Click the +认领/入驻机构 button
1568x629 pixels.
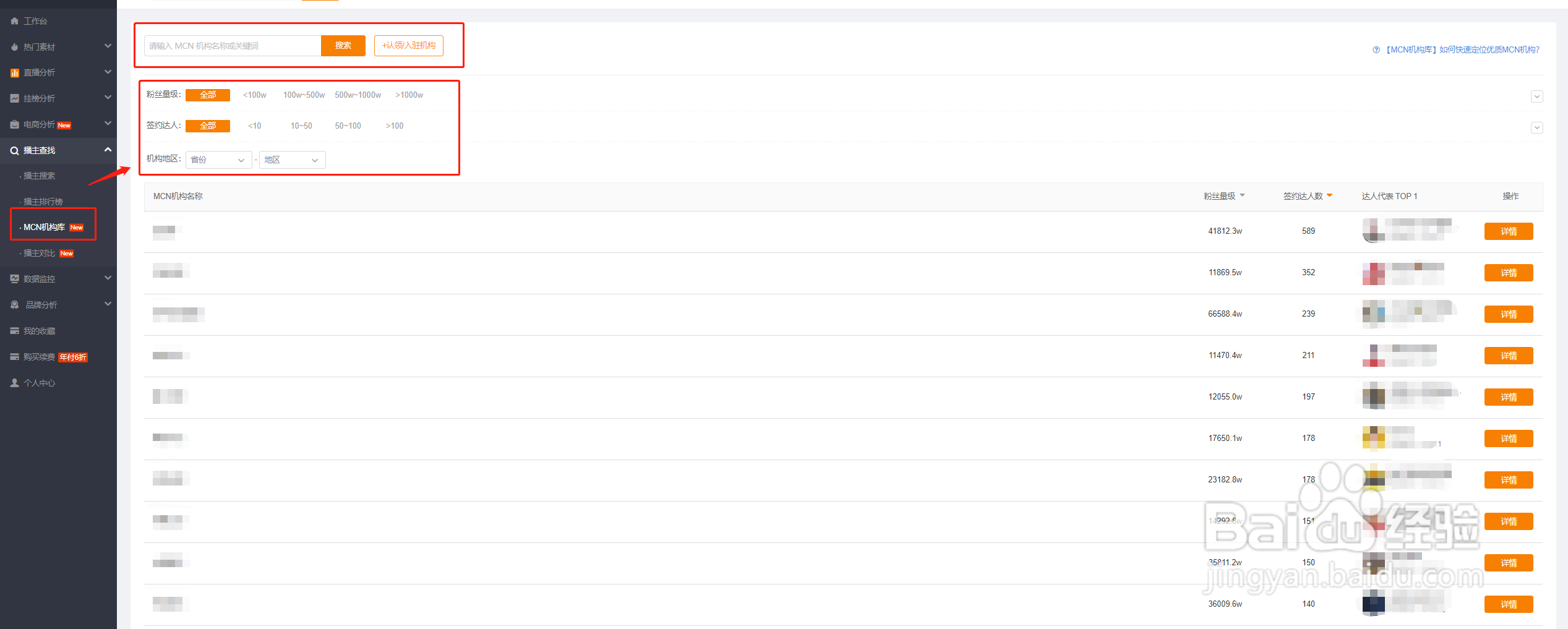point(408,46)
